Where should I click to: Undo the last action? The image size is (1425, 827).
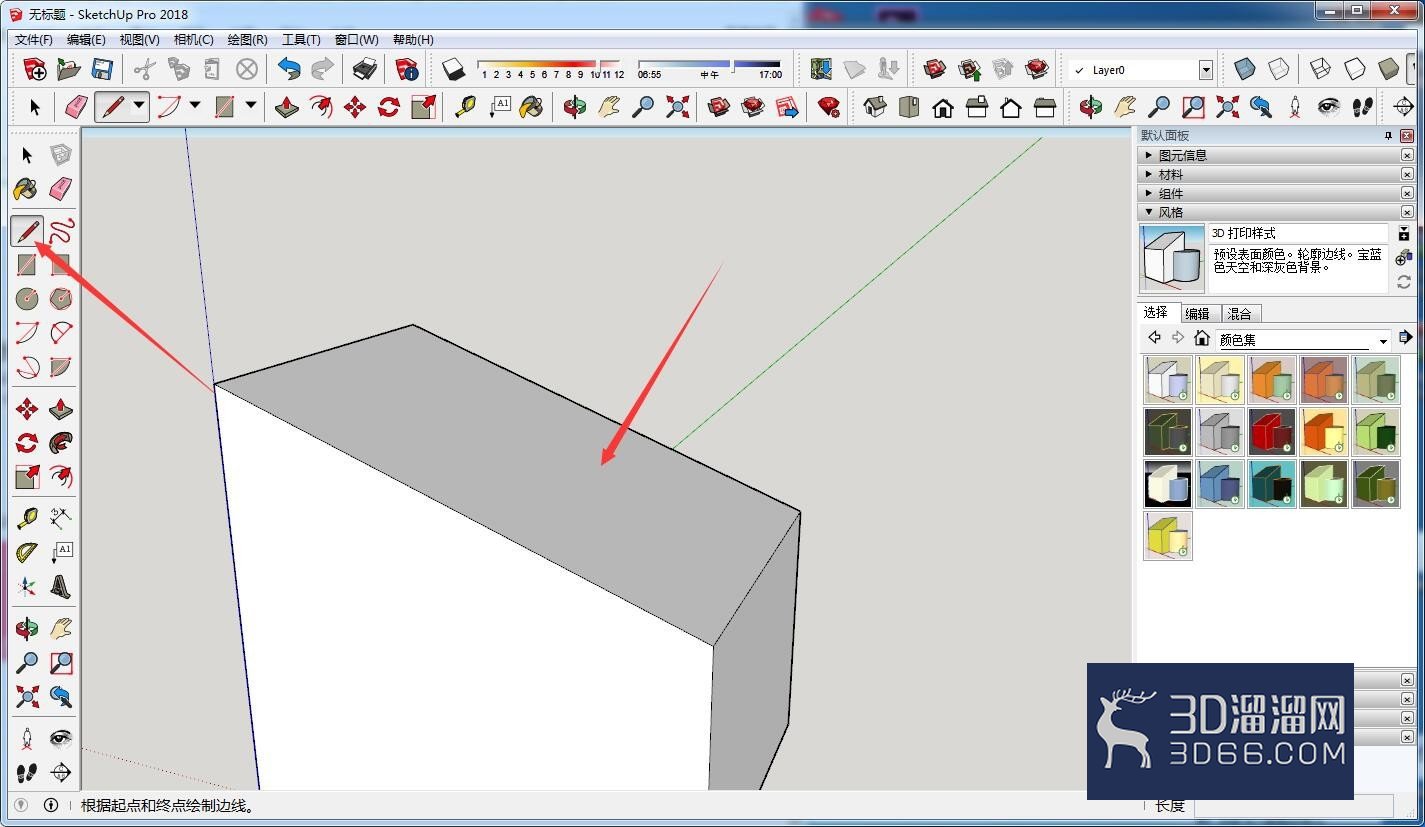click(289, 69)
